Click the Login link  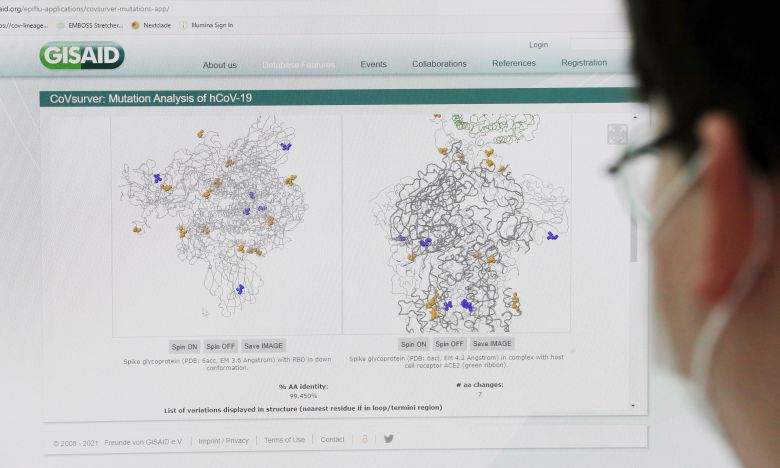(539, 45)
